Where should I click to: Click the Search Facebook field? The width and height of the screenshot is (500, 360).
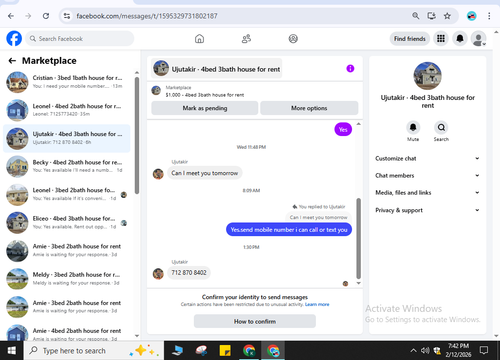coord(80,39)
